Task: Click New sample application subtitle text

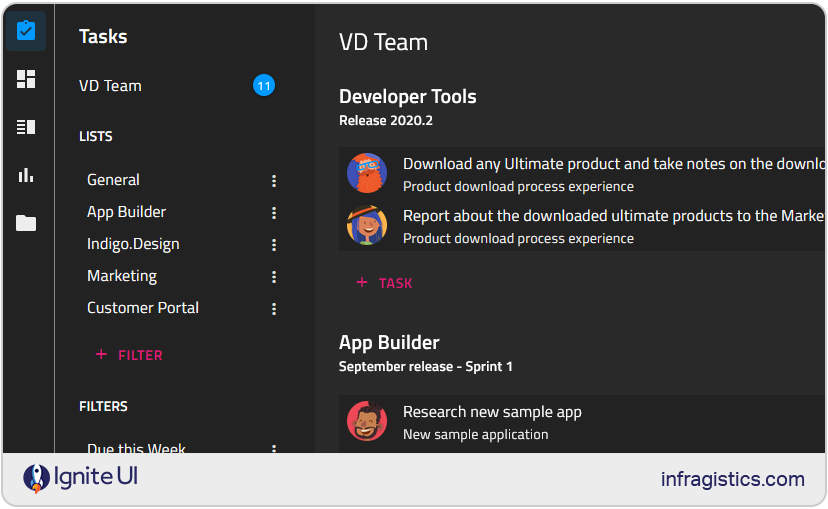Action: (x=476, y=435)
